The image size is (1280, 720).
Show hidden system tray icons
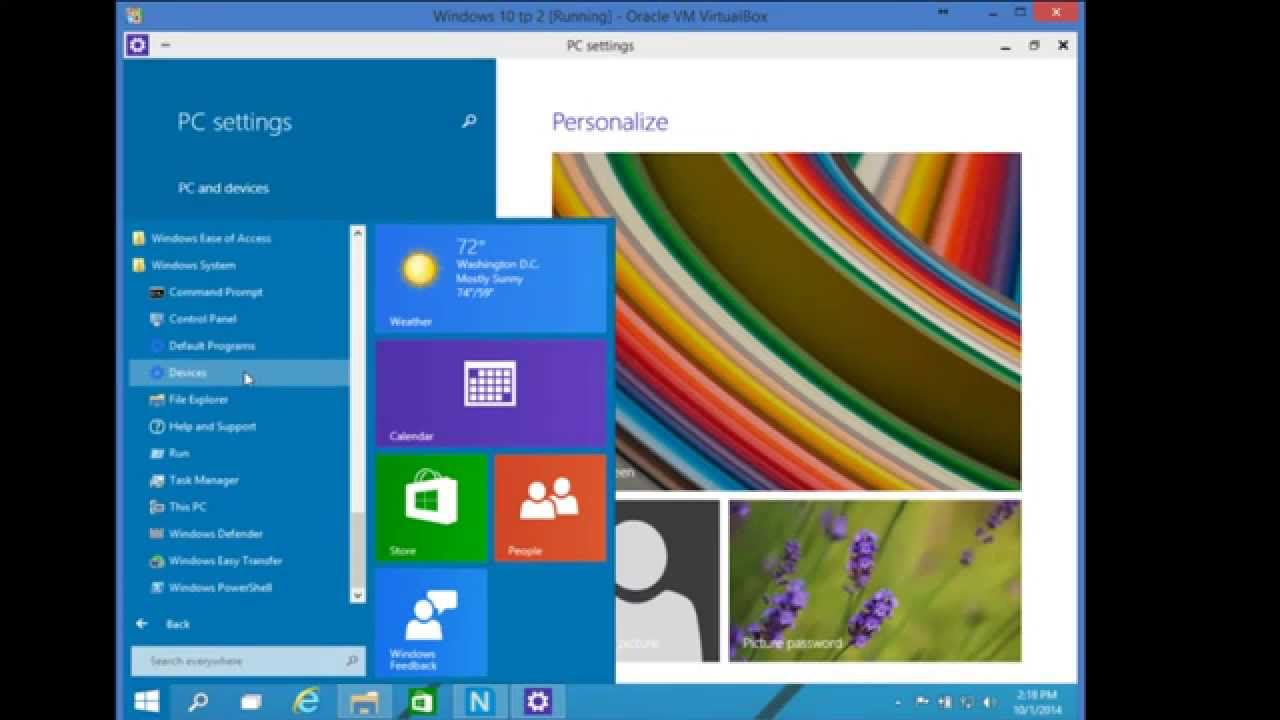[897, 702]
